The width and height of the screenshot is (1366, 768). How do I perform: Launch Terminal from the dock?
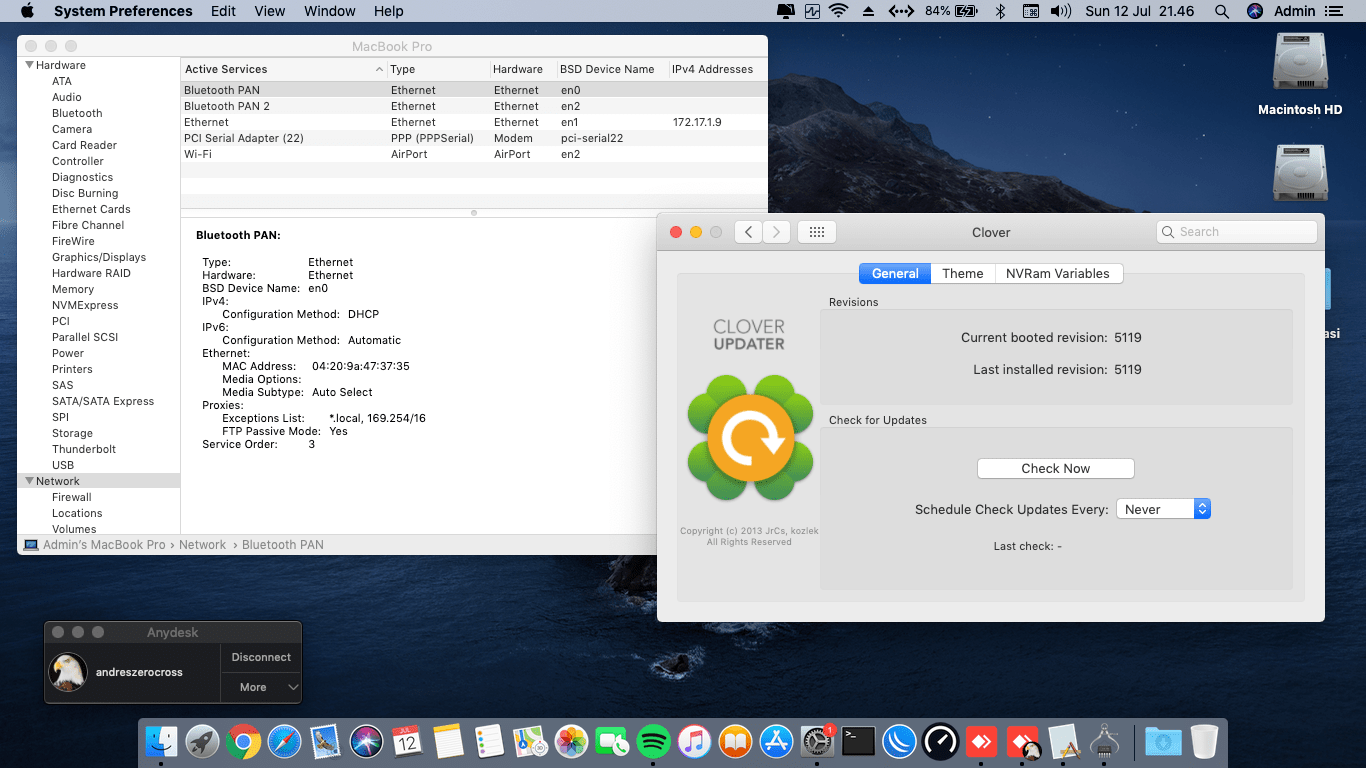[858, 741]
